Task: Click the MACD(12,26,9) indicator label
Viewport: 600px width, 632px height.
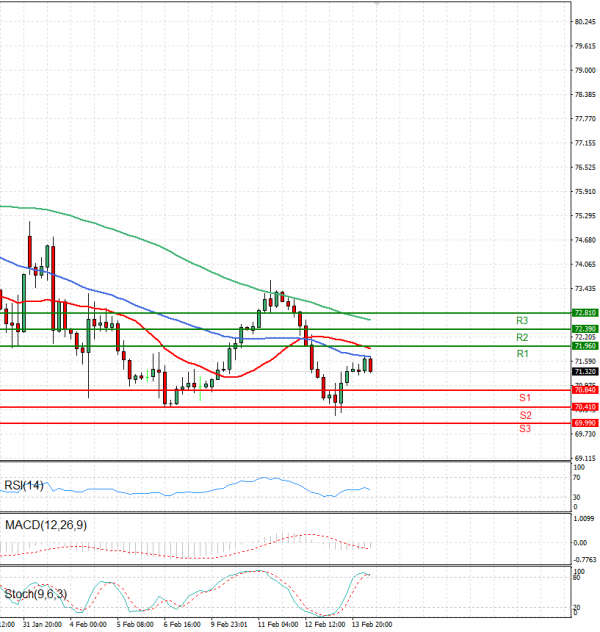Action: (46, 525)
